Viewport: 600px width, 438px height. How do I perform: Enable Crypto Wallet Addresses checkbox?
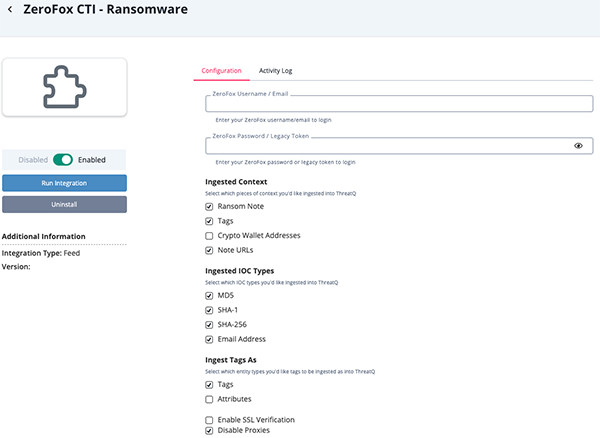(209, 236)
